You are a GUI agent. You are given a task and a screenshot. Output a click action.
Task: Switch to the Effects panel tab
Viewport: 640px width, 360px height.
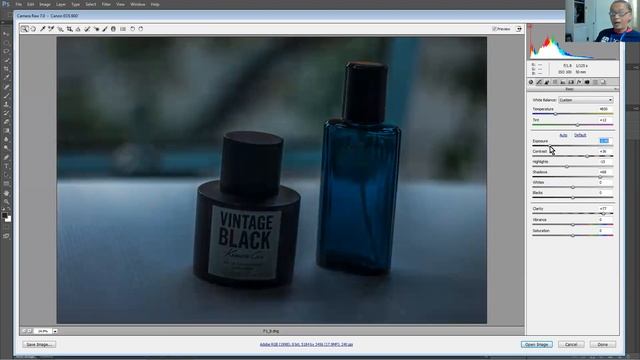[579, 82]
